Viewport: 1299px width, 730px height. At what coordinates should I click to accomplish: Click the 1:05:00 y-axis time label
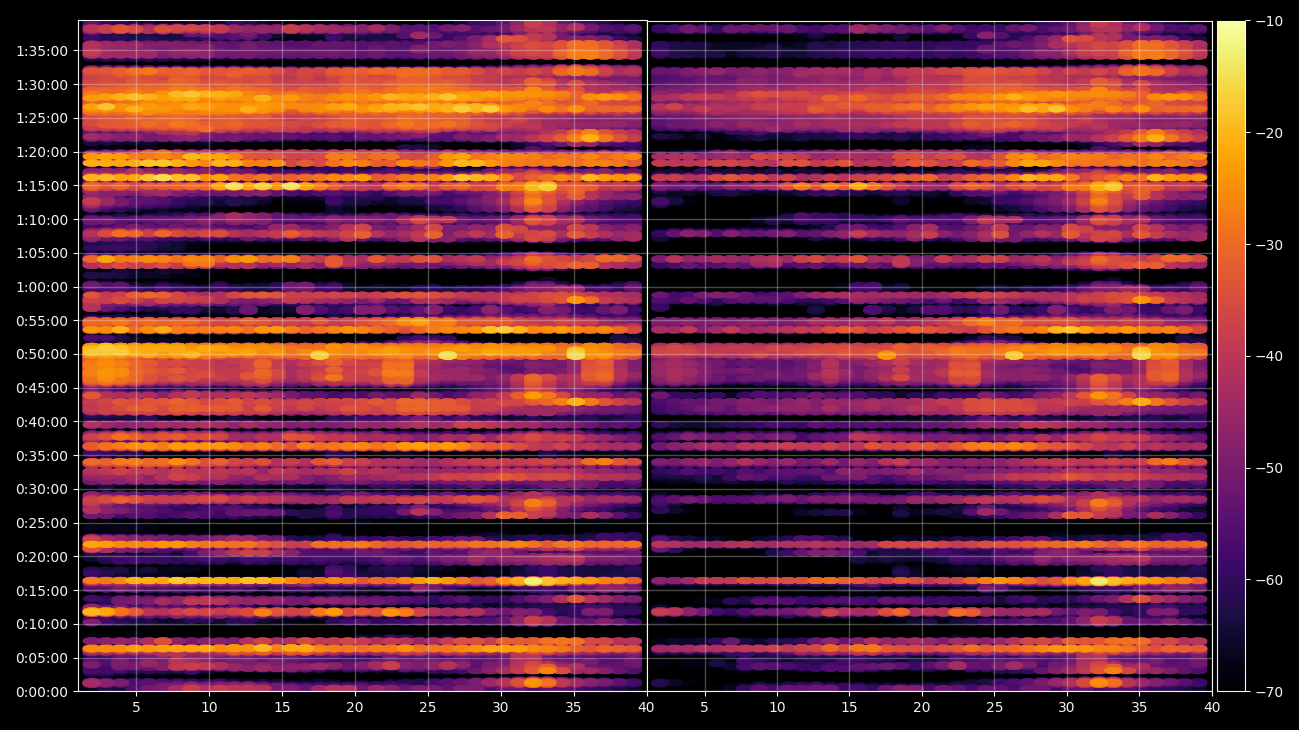coord(42,253)
